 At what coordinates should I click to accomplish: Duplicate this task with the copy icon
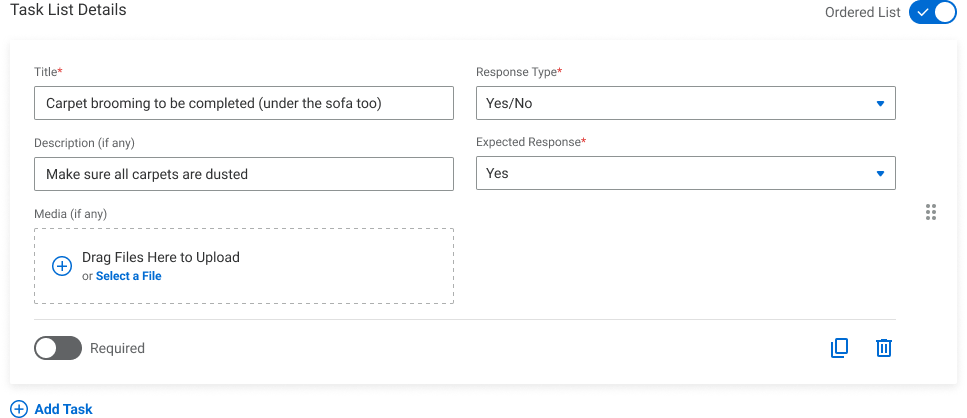pos(840,348)
